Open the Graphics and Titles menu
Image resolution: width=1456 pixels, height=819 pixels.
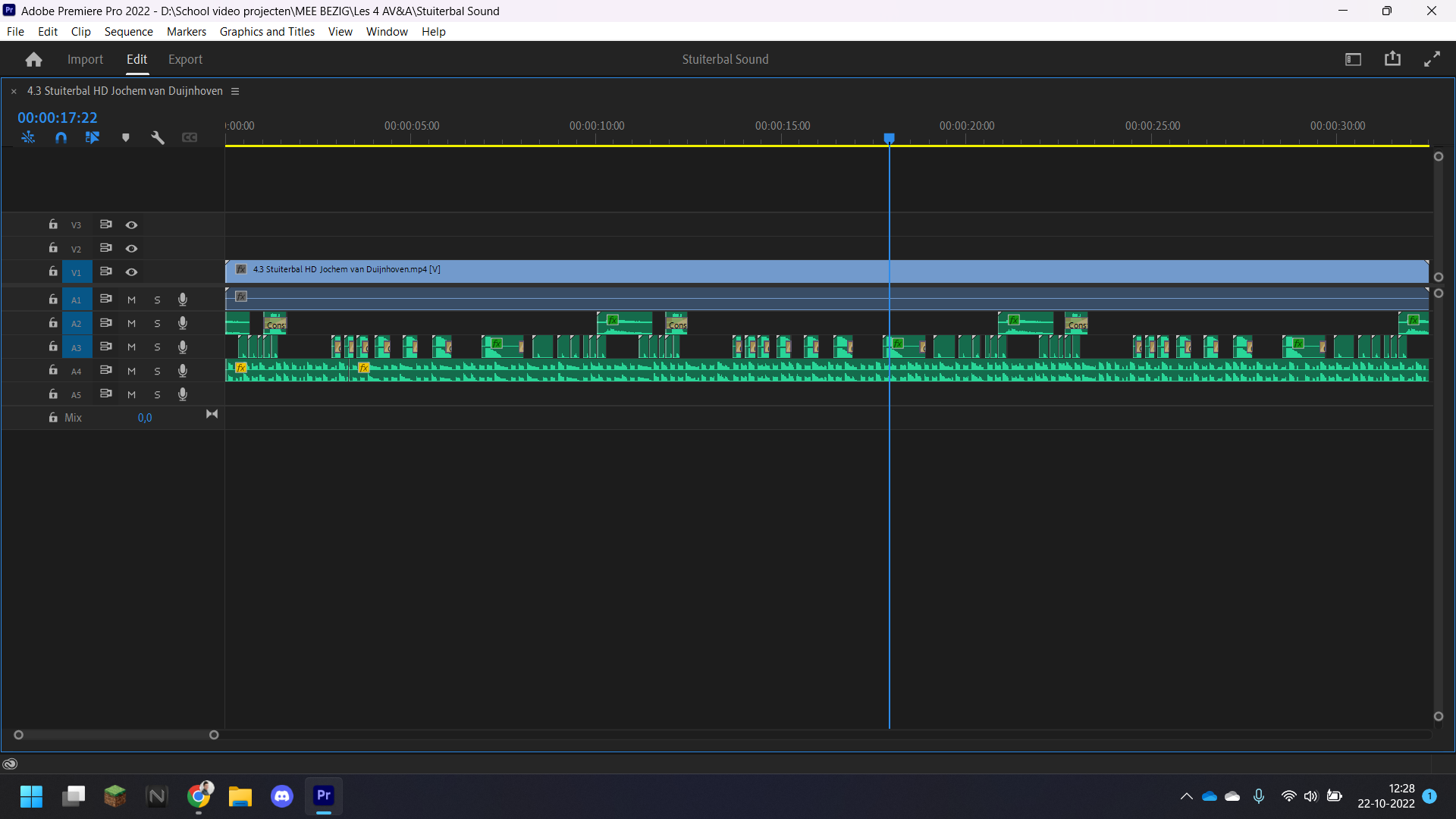[267, 31]
